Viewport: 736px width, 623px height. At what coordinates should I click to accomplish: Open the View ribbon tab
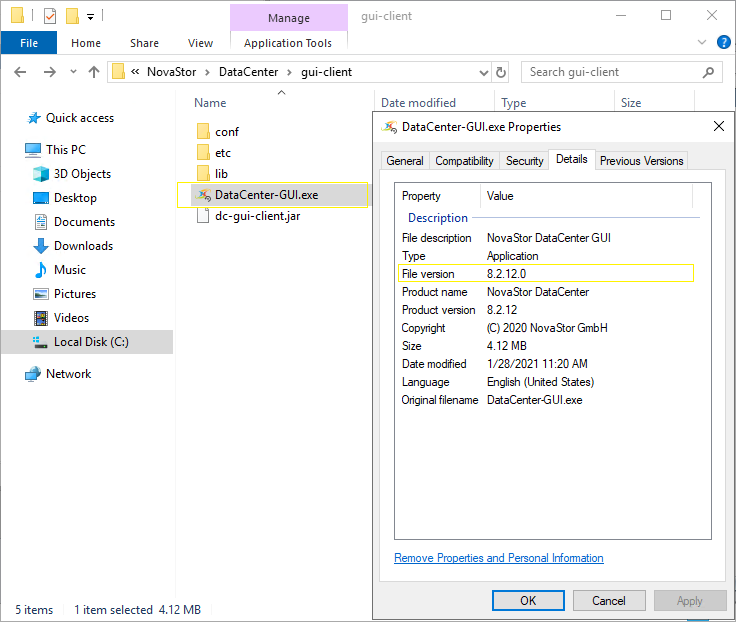click(200, 43)
